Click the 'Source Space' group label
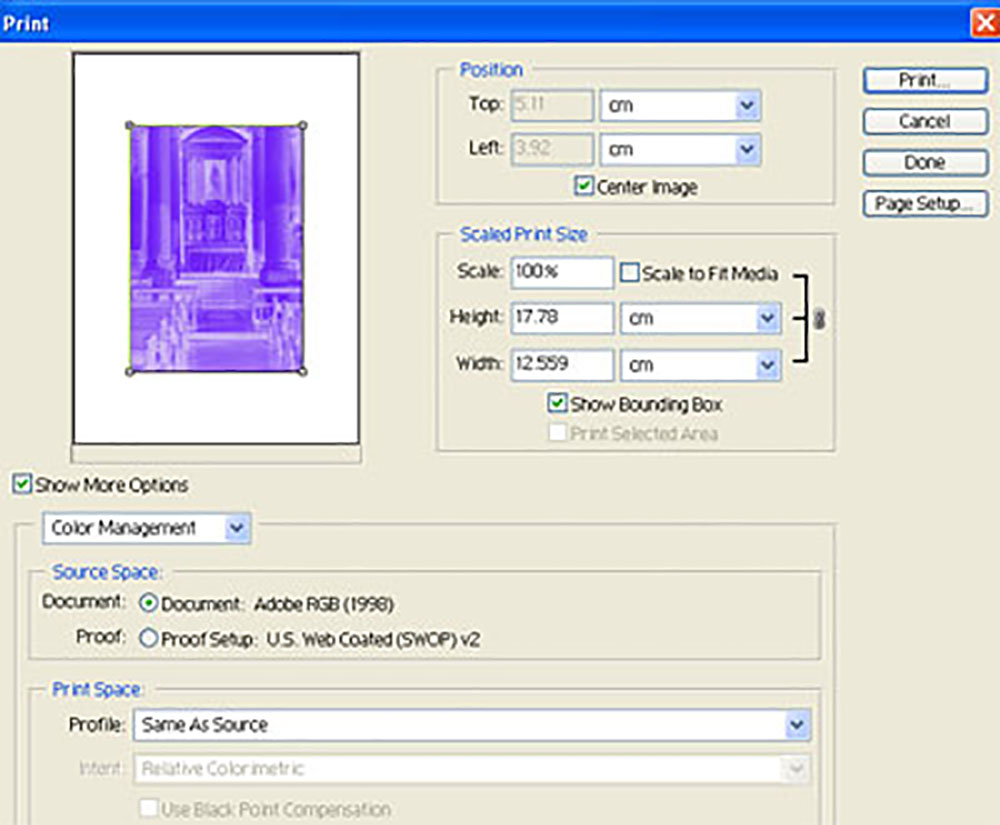Screen dimensions: 1000x825 (107, 572)
